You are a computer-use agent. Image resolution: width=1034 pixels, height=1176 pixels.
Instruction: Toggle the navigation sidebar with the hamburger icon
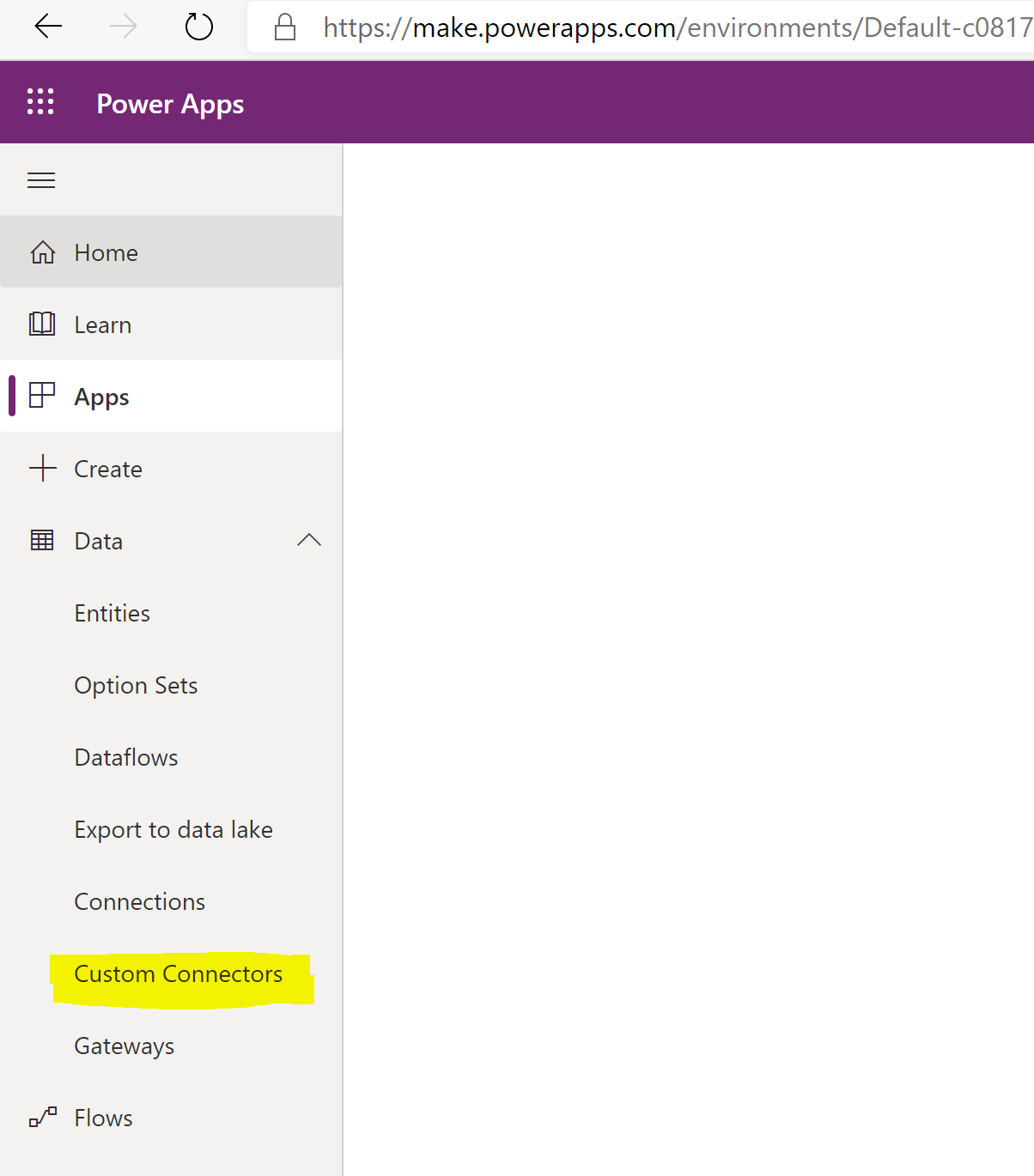[x=40, y=179]
